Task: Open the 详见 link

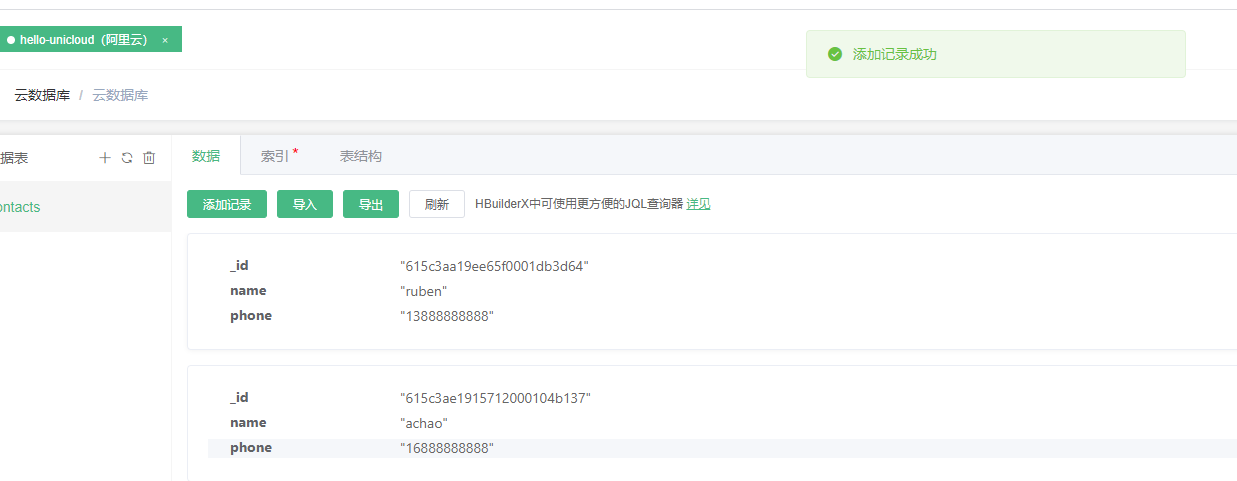Action: [698, 204]
